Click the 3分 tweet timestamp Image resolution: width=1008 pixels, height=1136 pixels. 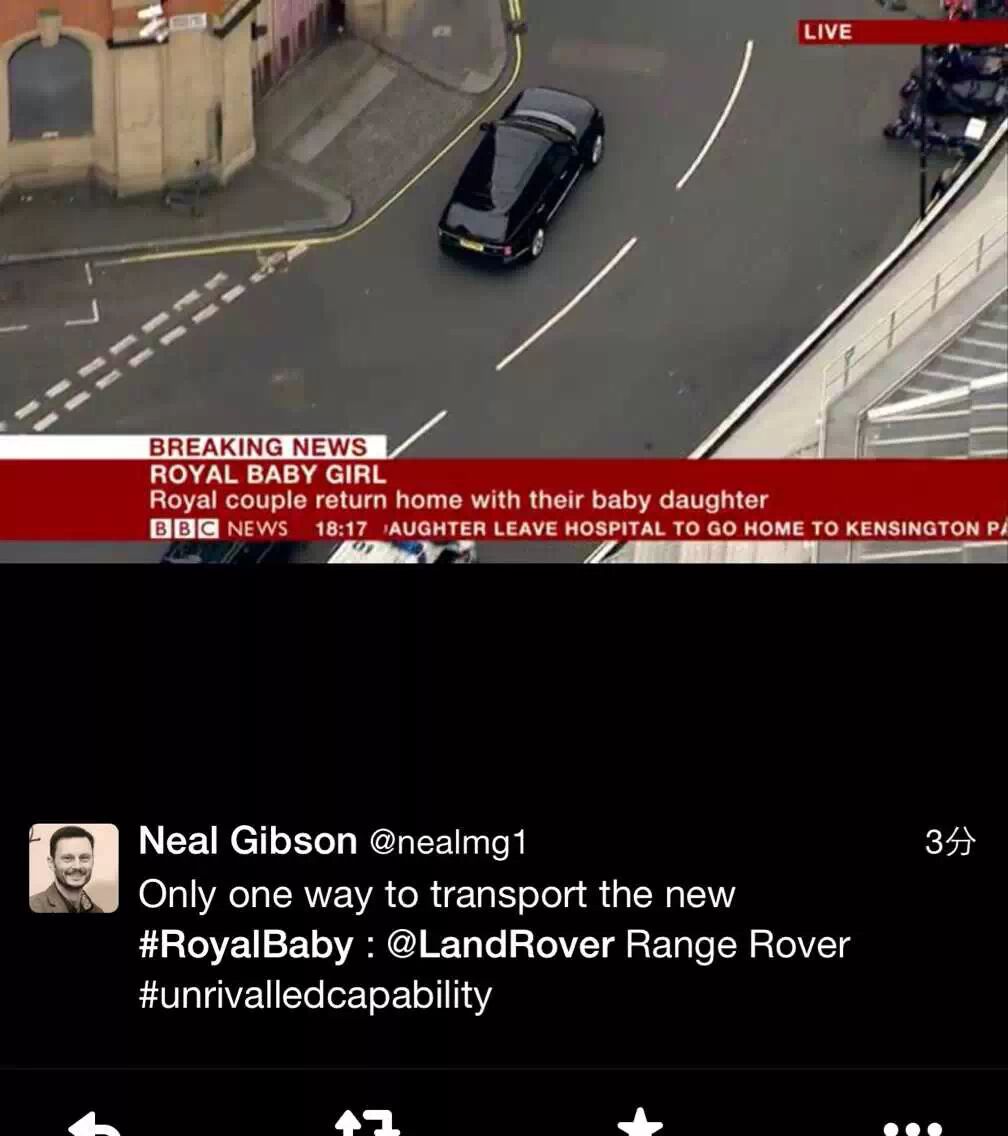coord(950,841)
